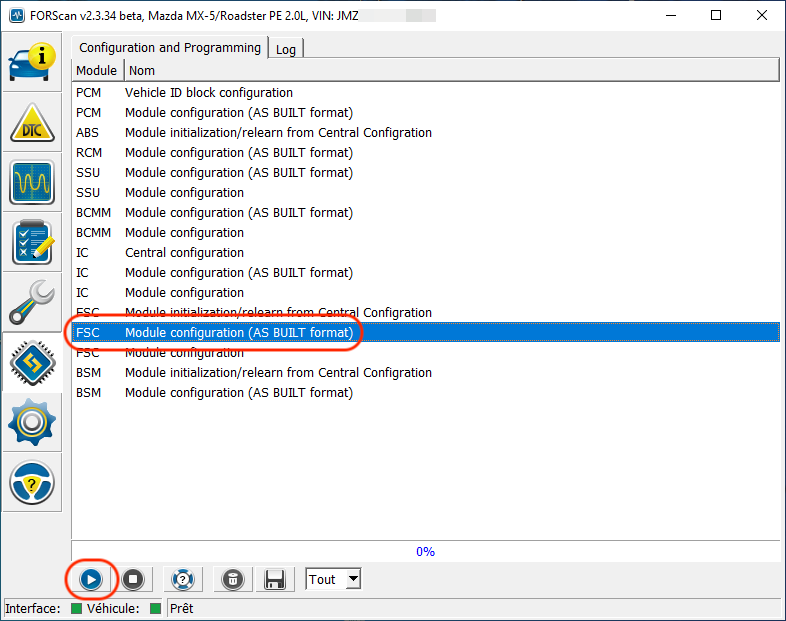Click the trash delete toolbar icon
This screenshot has width=786, height=621.
(x=233, y=579)
